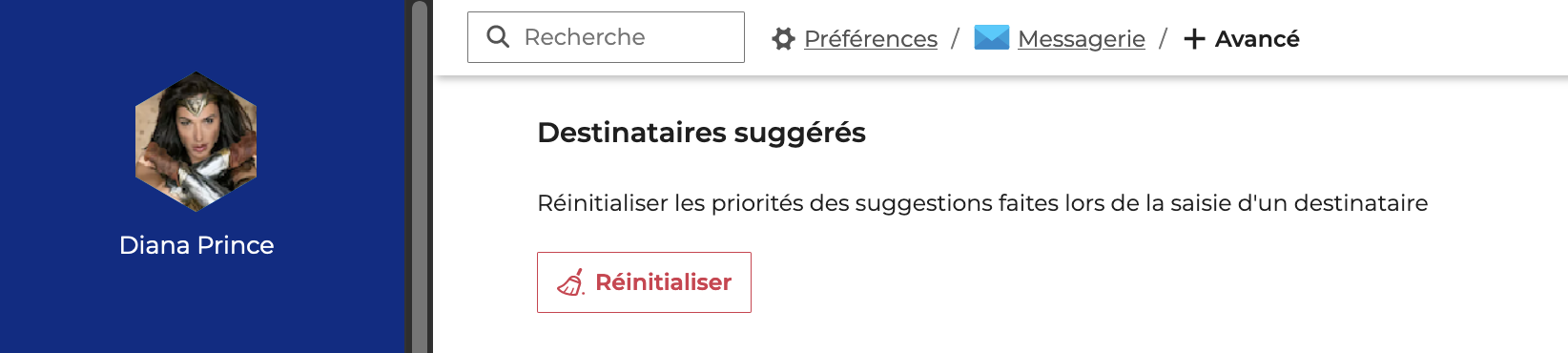The image size is (1568, 353).
Task: Click the blue envelope Messagerie icon
Action: point(992,37)
